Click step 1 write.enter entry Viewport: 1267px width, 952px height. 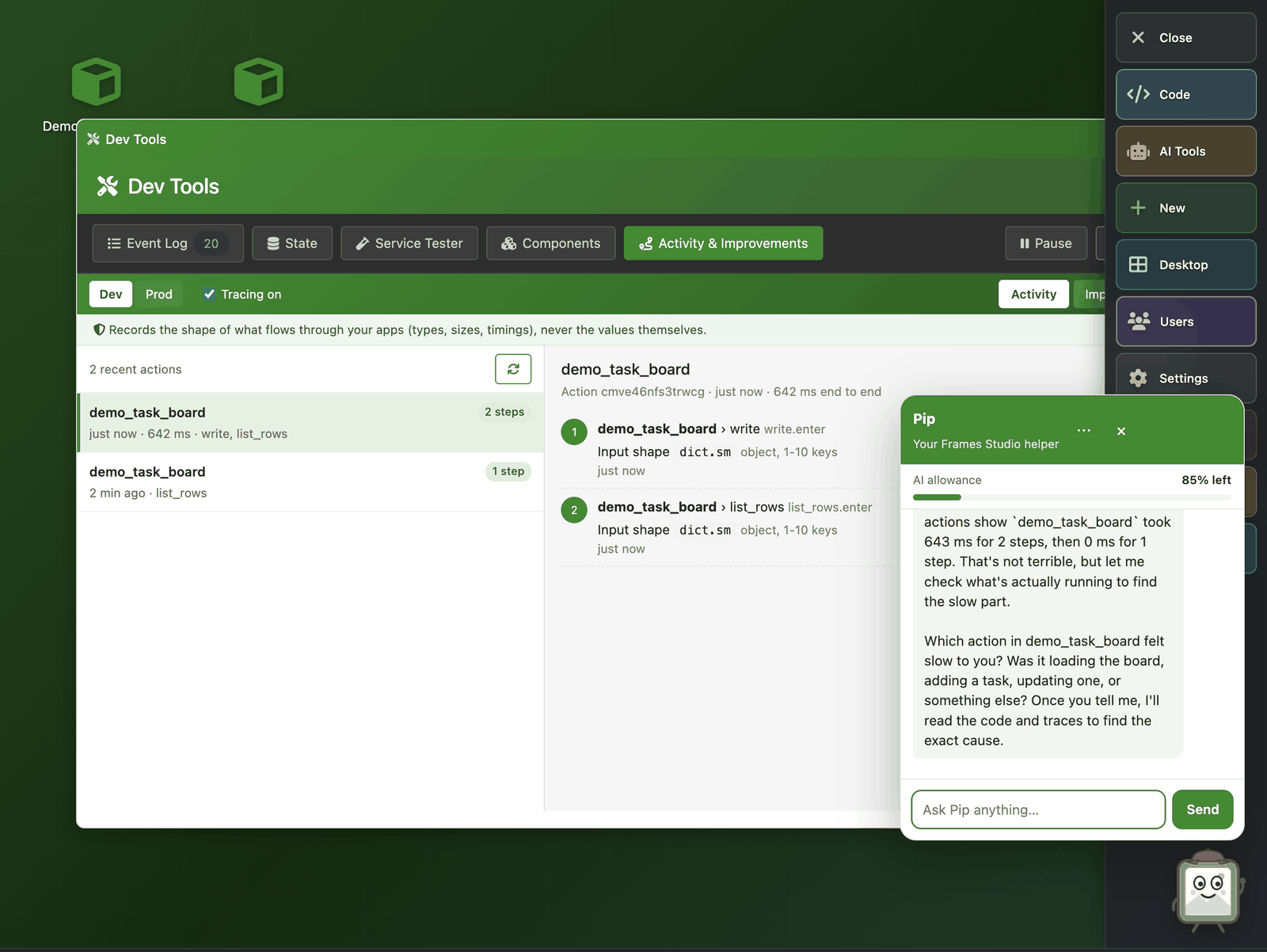pyautogui.click(x=729, y=449)
